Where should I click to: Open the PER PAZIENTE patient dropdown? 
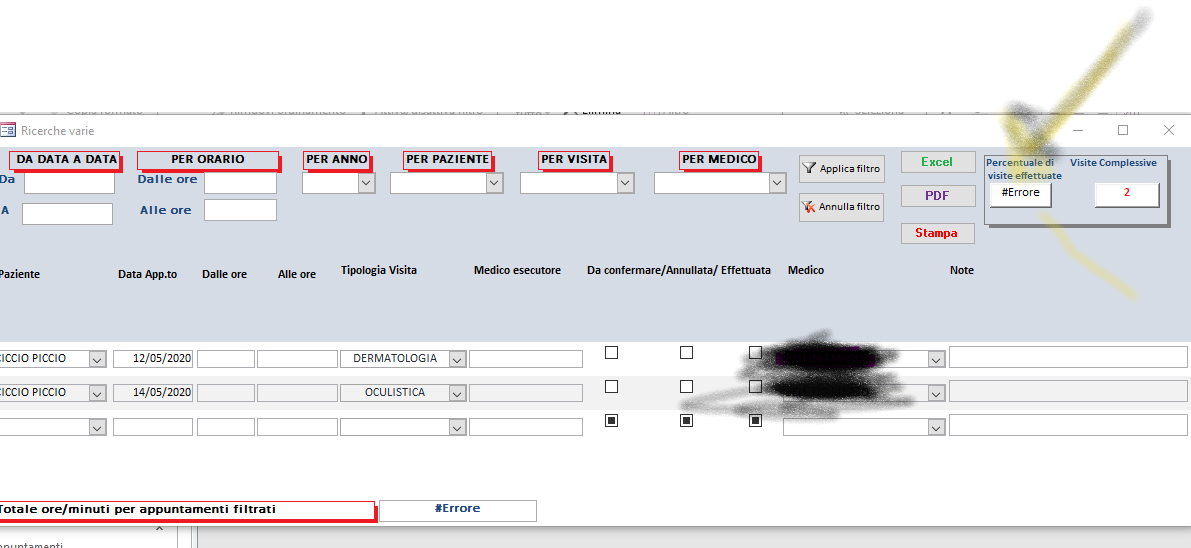click(494, 183)
